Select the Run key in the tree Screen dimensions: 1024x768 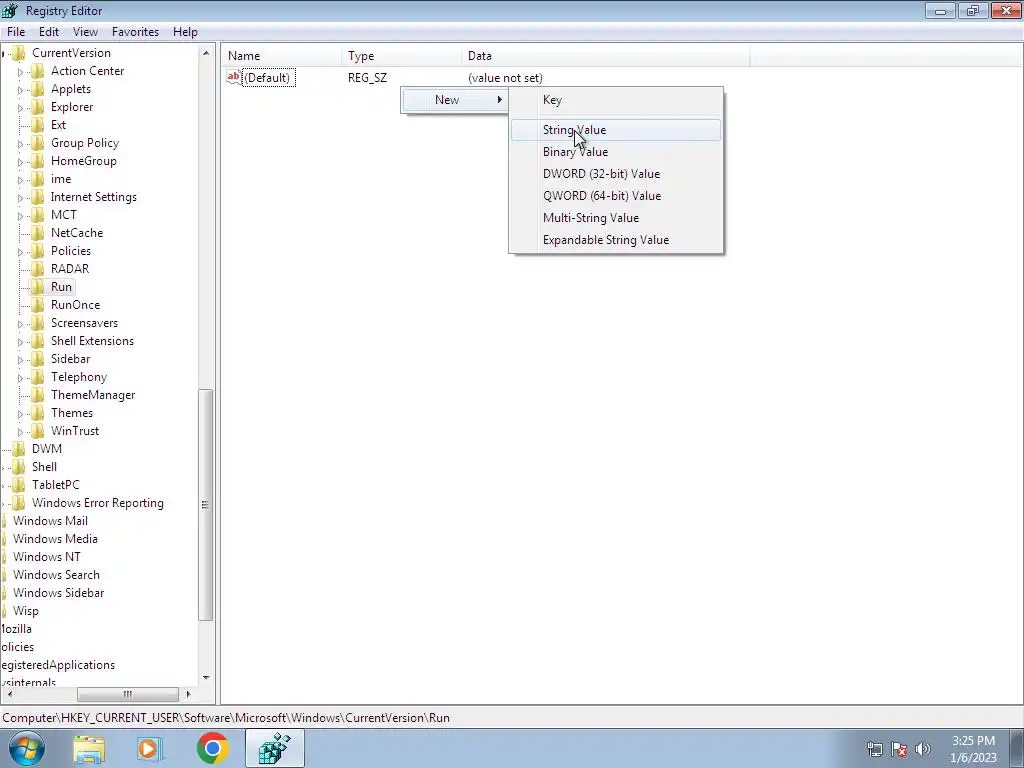click(61, 287)
